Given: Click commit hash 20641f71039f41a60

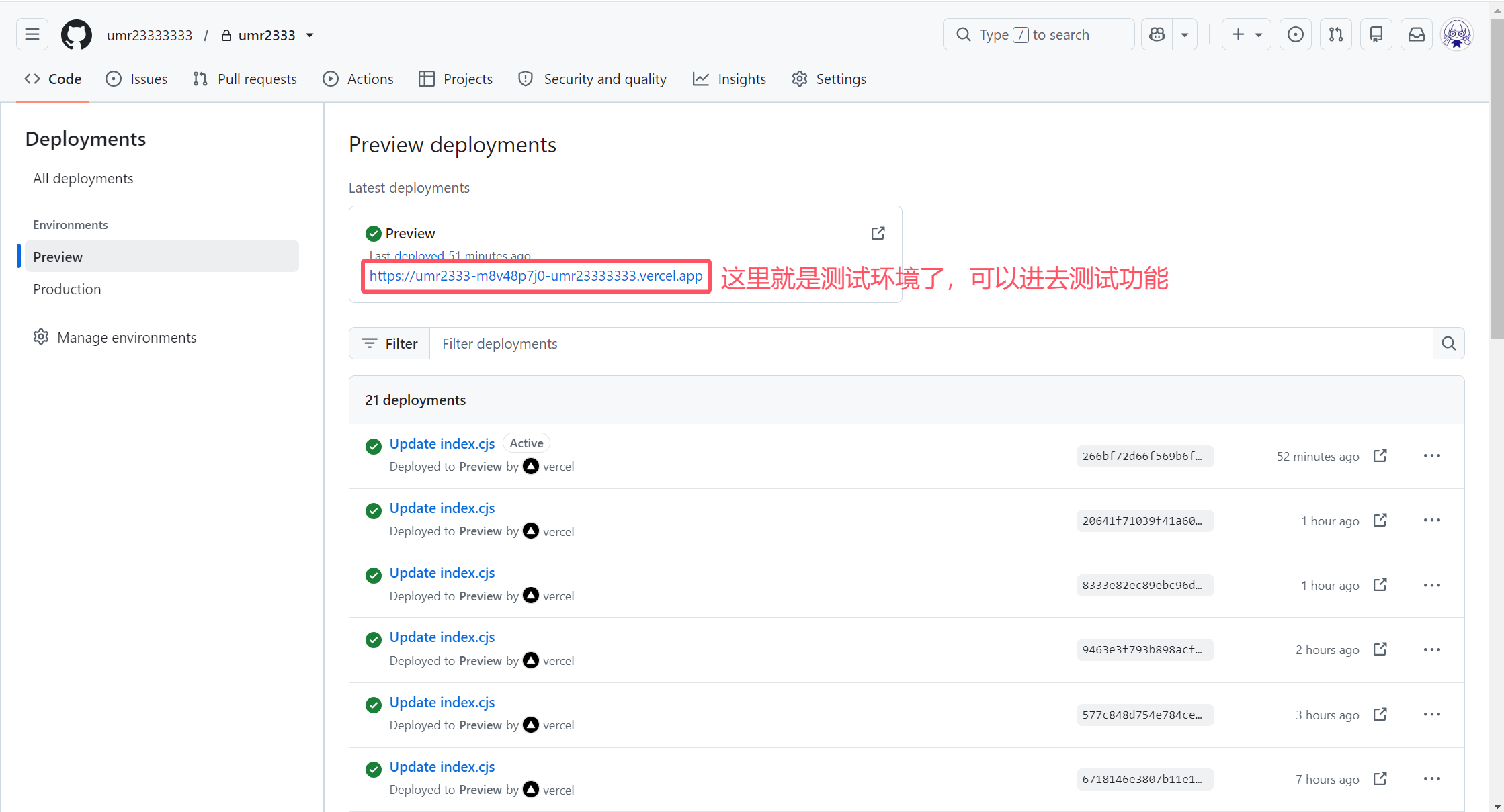Looking at the screenshot, I should pyautogui.click(x=1144, y=521).
